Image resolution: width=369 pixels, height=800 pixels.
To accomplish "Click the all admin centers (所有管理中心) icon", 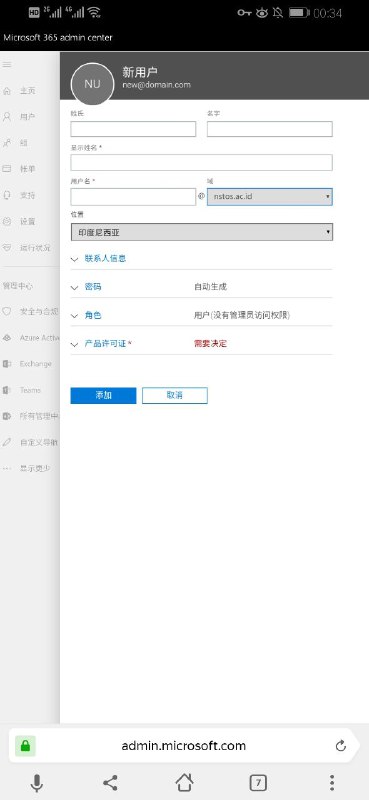I will [7, 416].
